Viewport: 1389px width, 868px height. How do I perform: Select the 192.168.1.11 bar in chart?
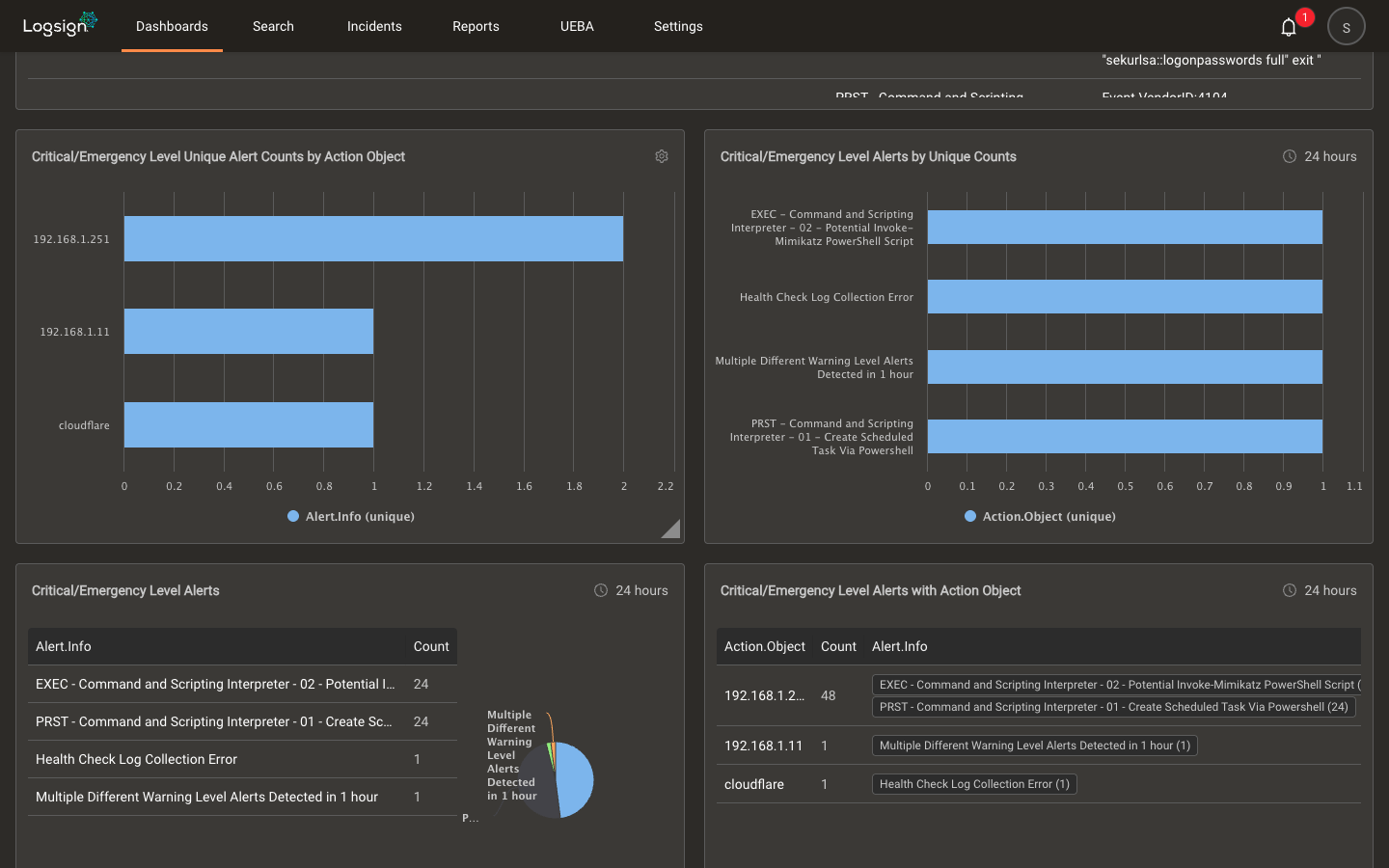(249, 331)
